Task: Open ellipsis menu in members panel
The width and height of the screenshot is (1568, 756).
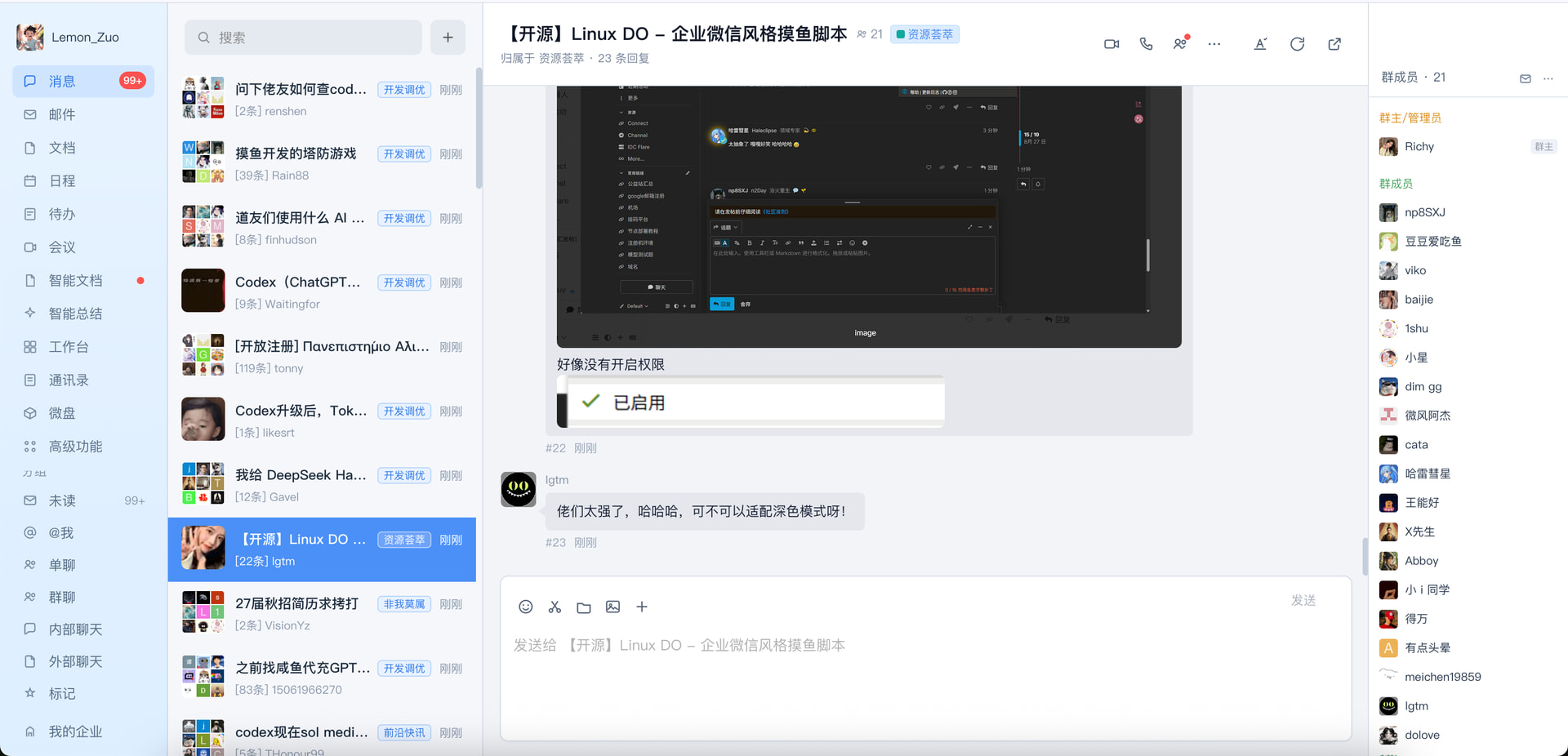Action: (1548, 78)
